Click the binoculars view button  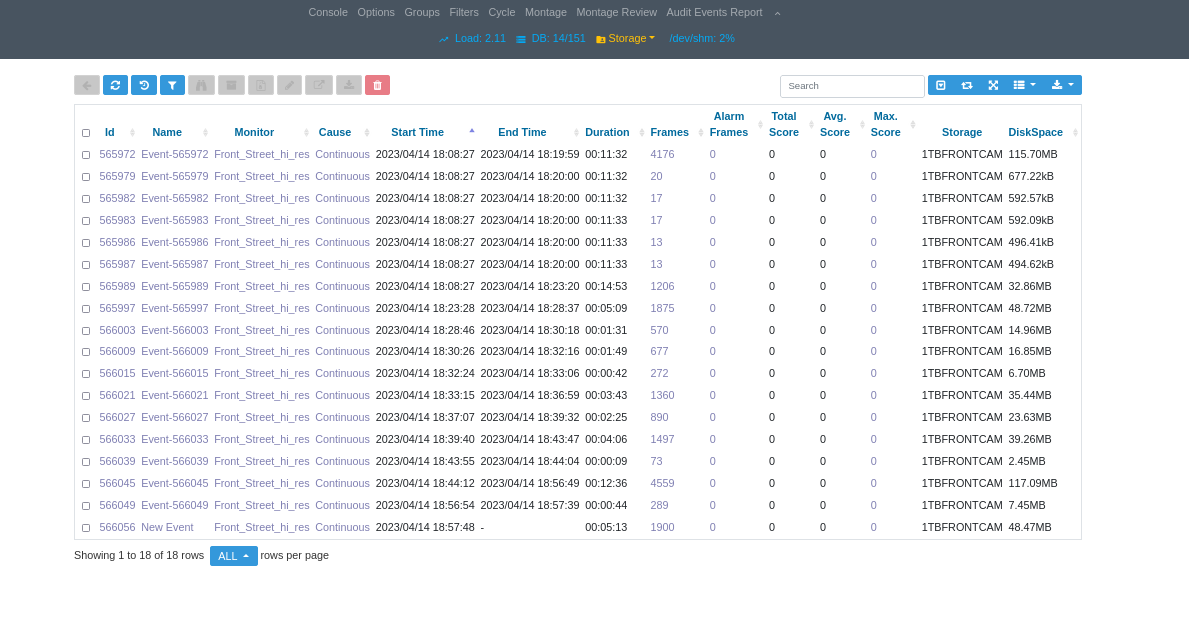coord(202,85)
